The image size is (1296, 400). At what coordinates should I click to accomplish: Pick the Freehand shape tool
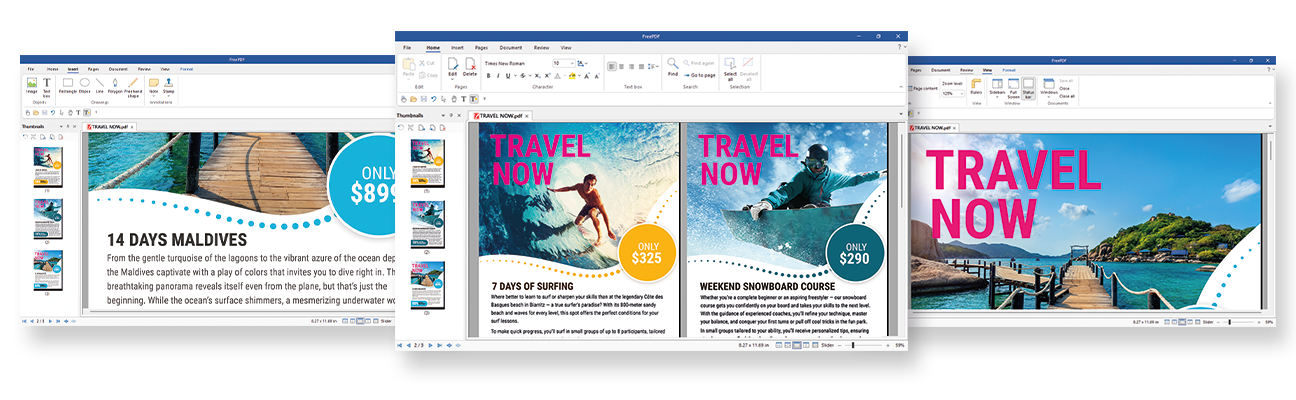tap(131, 85)
